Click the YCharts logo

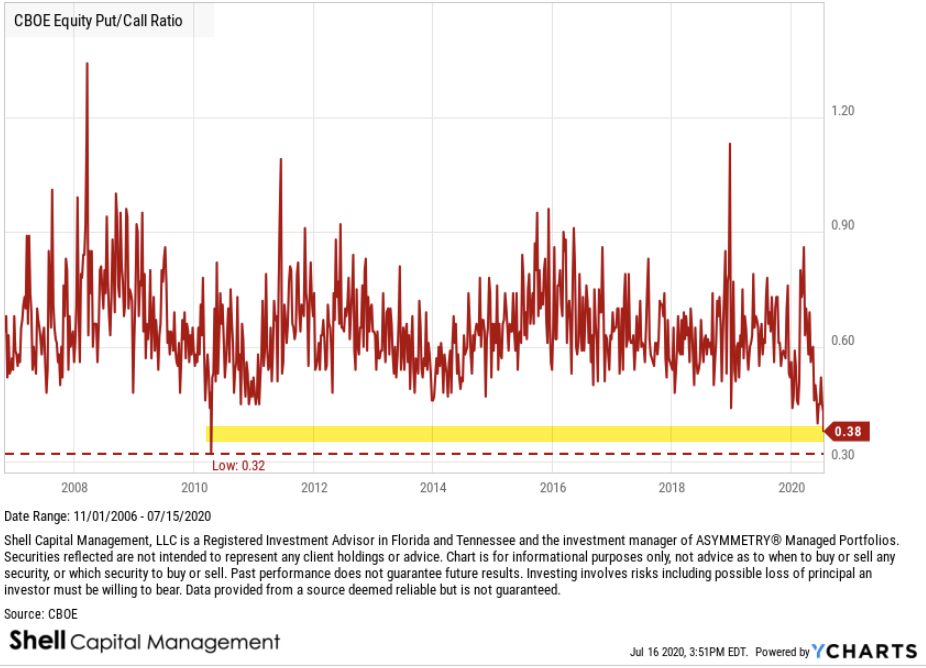[x=864, y=651]
